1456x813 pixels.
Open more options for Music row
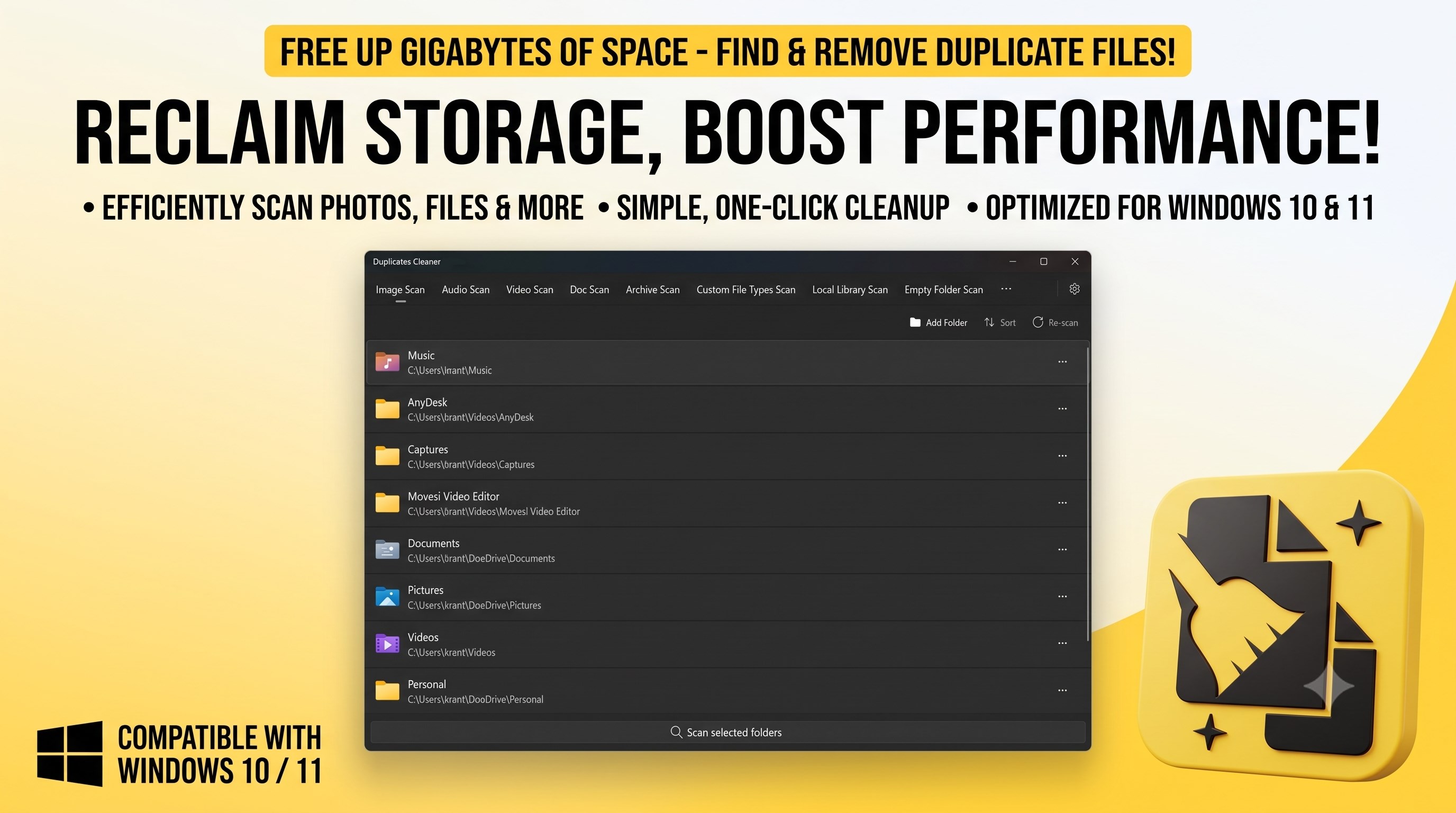coord(1062,362)
